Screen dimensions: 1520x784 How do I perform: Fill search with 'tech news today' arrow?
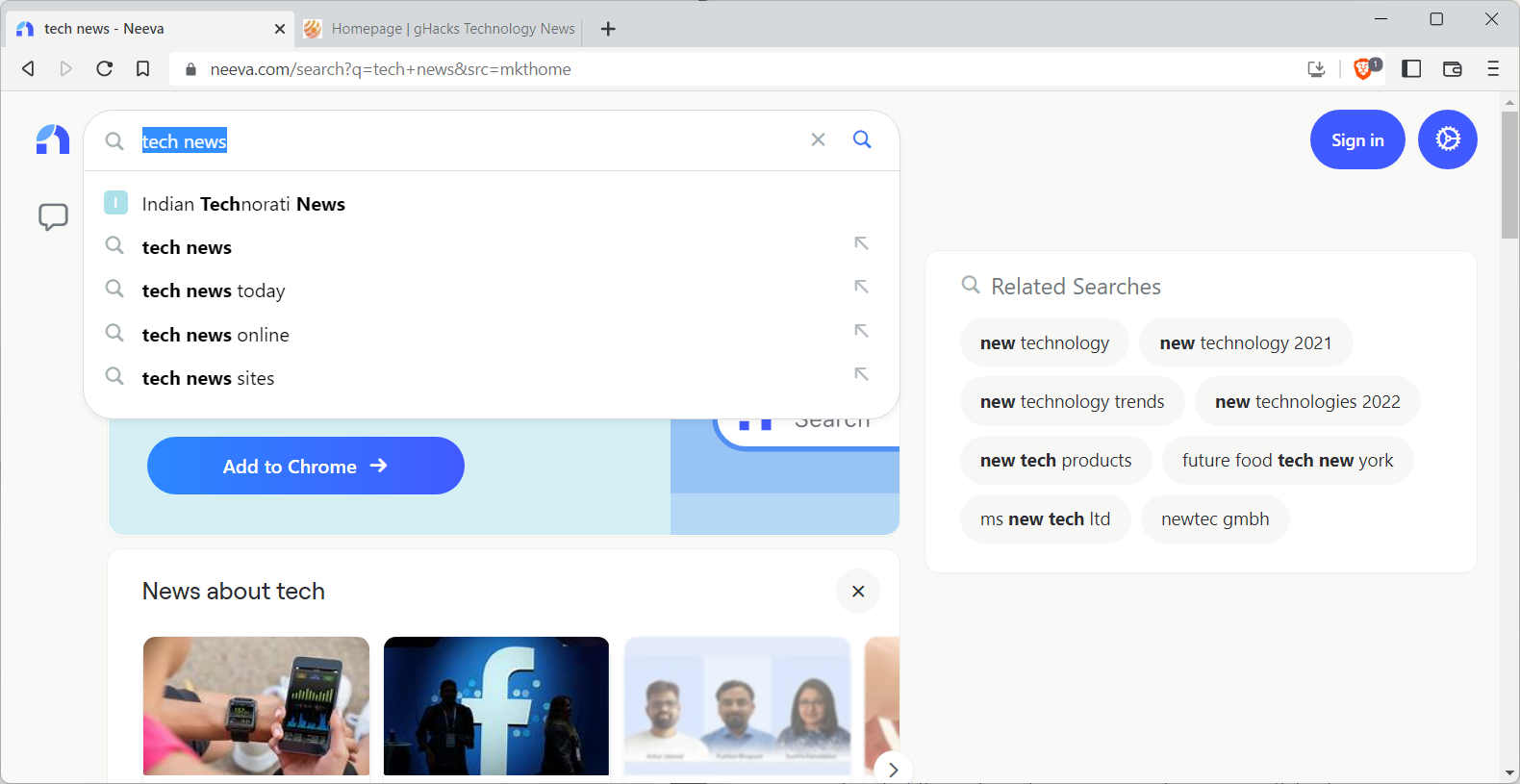[861, 287]
